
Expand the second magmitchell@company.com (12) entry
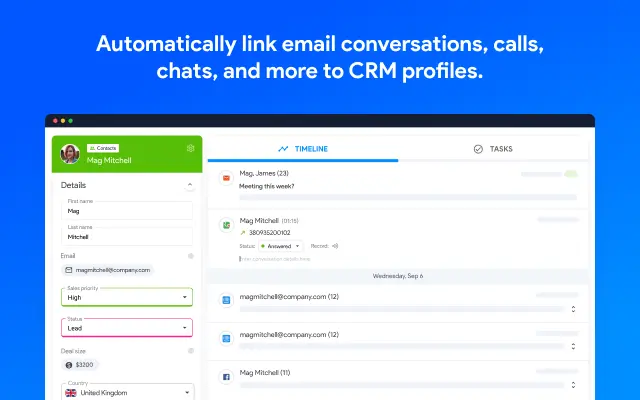[x=573, y=347]
